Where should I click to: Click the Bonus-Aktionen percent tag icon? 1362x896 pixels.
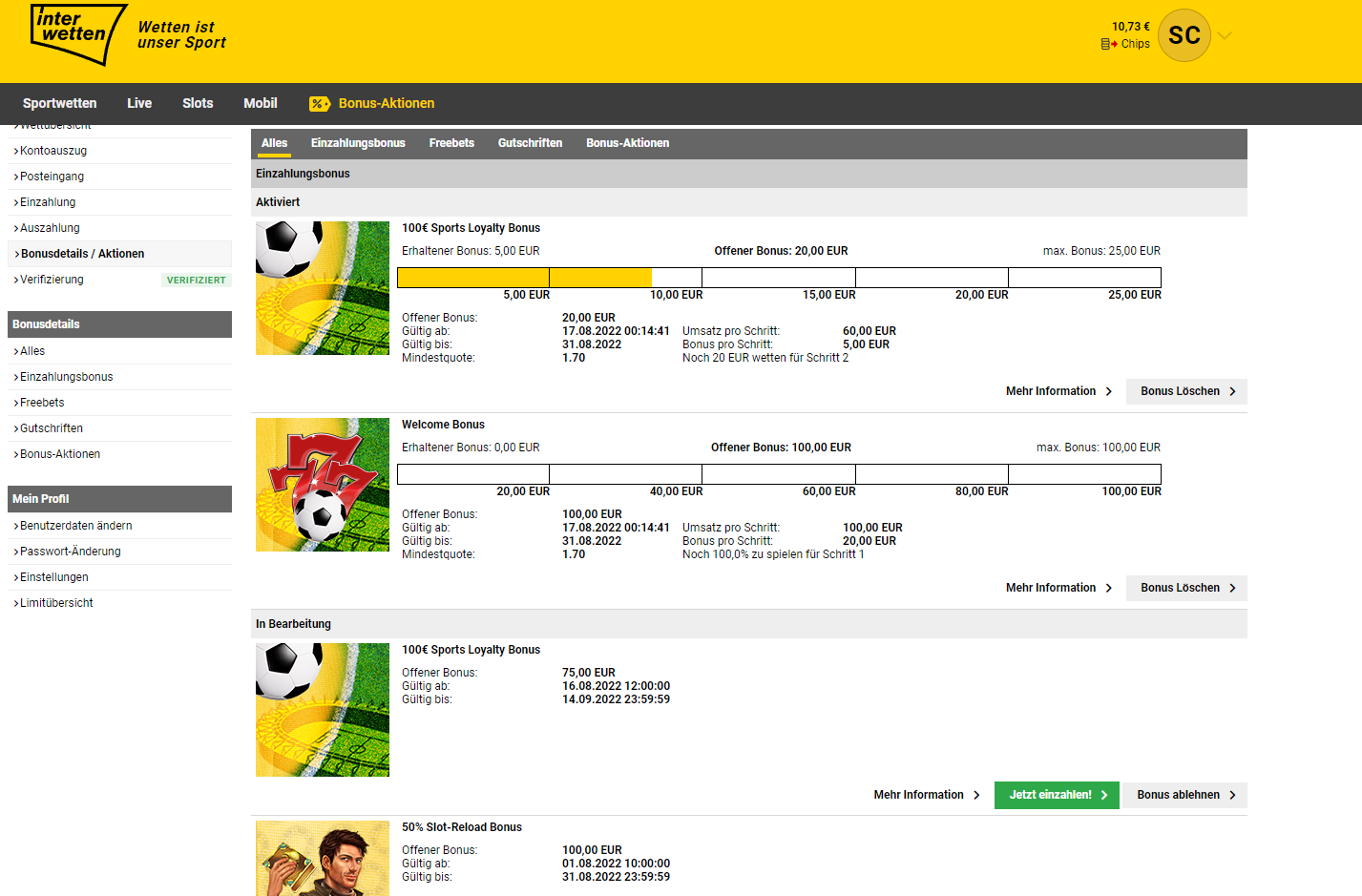point(320,104)
